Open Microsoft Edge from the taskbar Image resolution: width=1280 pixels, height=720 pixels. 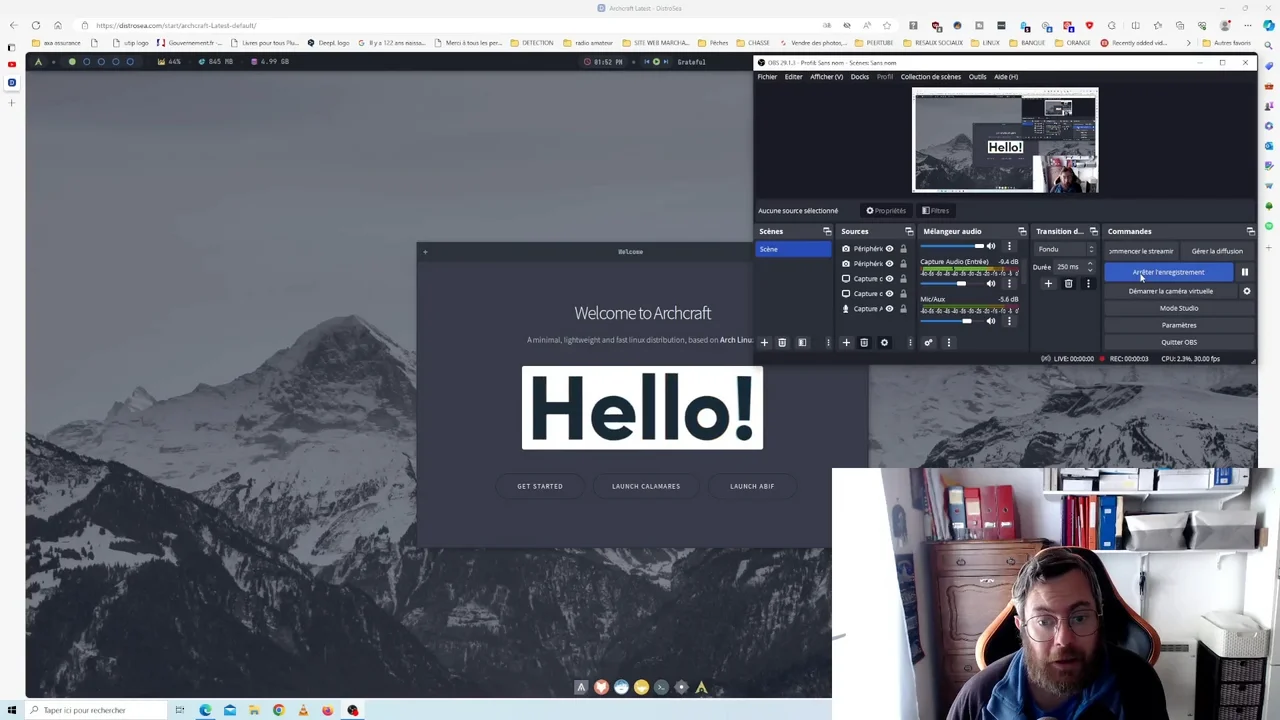click(x=205, y=710)
